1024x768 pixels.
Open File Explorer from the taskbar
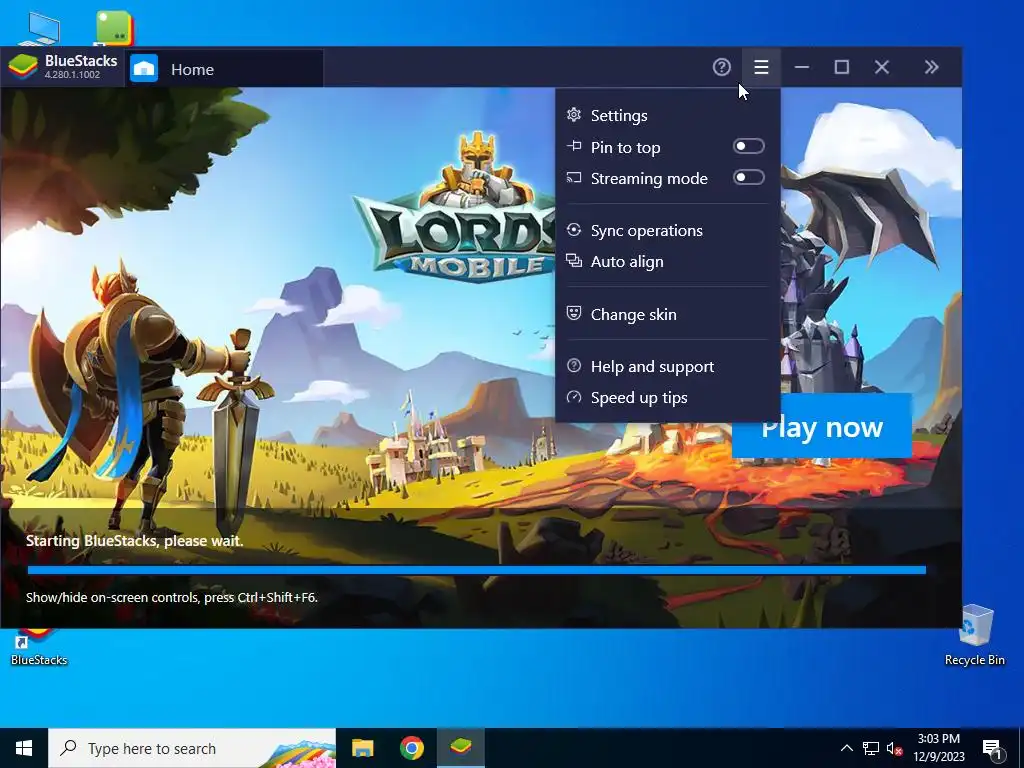(362, 748)
